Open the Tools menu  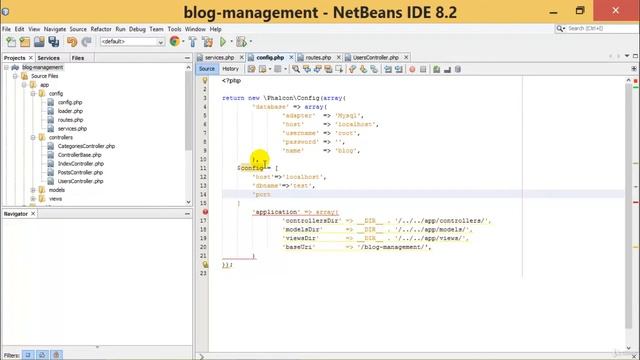coord(174,29)
